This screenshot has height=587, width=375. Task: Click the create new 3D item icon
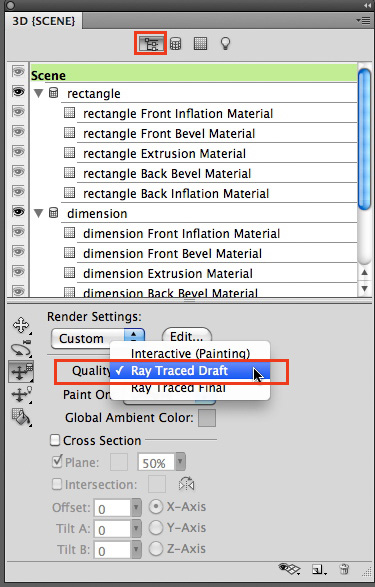318,570
